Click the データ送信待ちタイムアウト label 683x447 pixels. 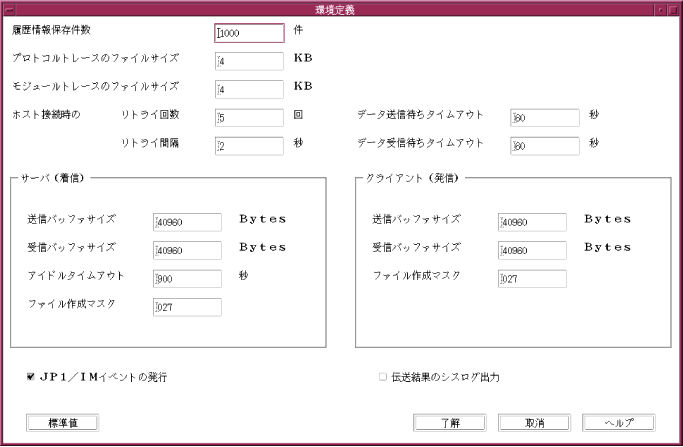coord(420,115)
